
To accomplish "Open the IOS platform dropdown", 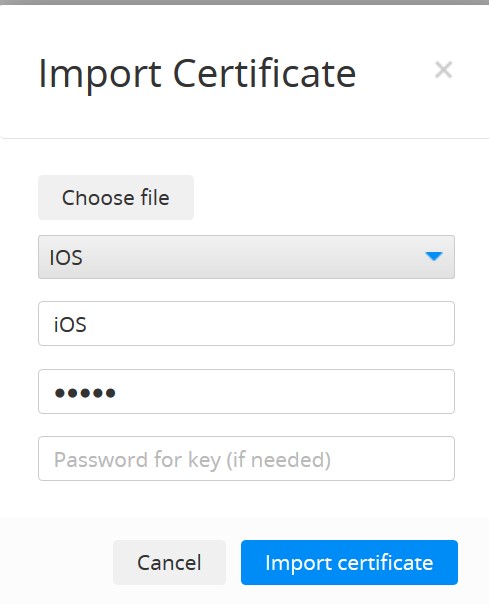I will pyautogui.click(x=246, y=257).
